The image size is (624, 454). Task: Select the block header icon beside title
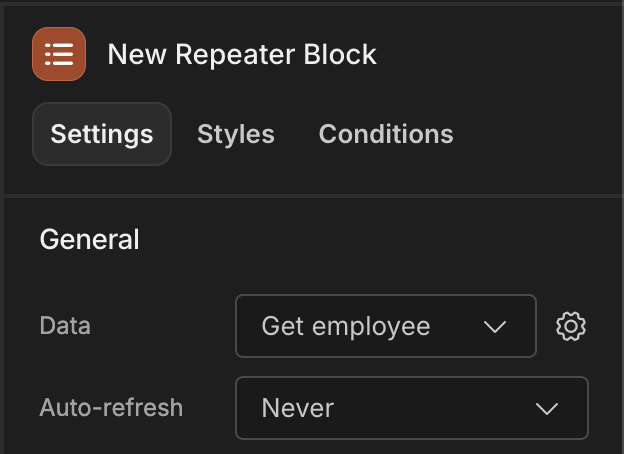[x=59, y=54]
